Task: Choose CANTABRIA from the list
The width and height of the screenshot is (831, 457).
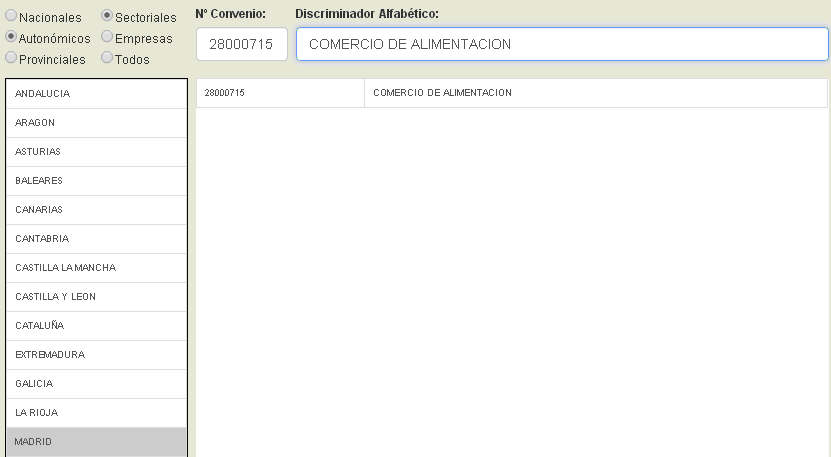Action: [x=96, y=238]
